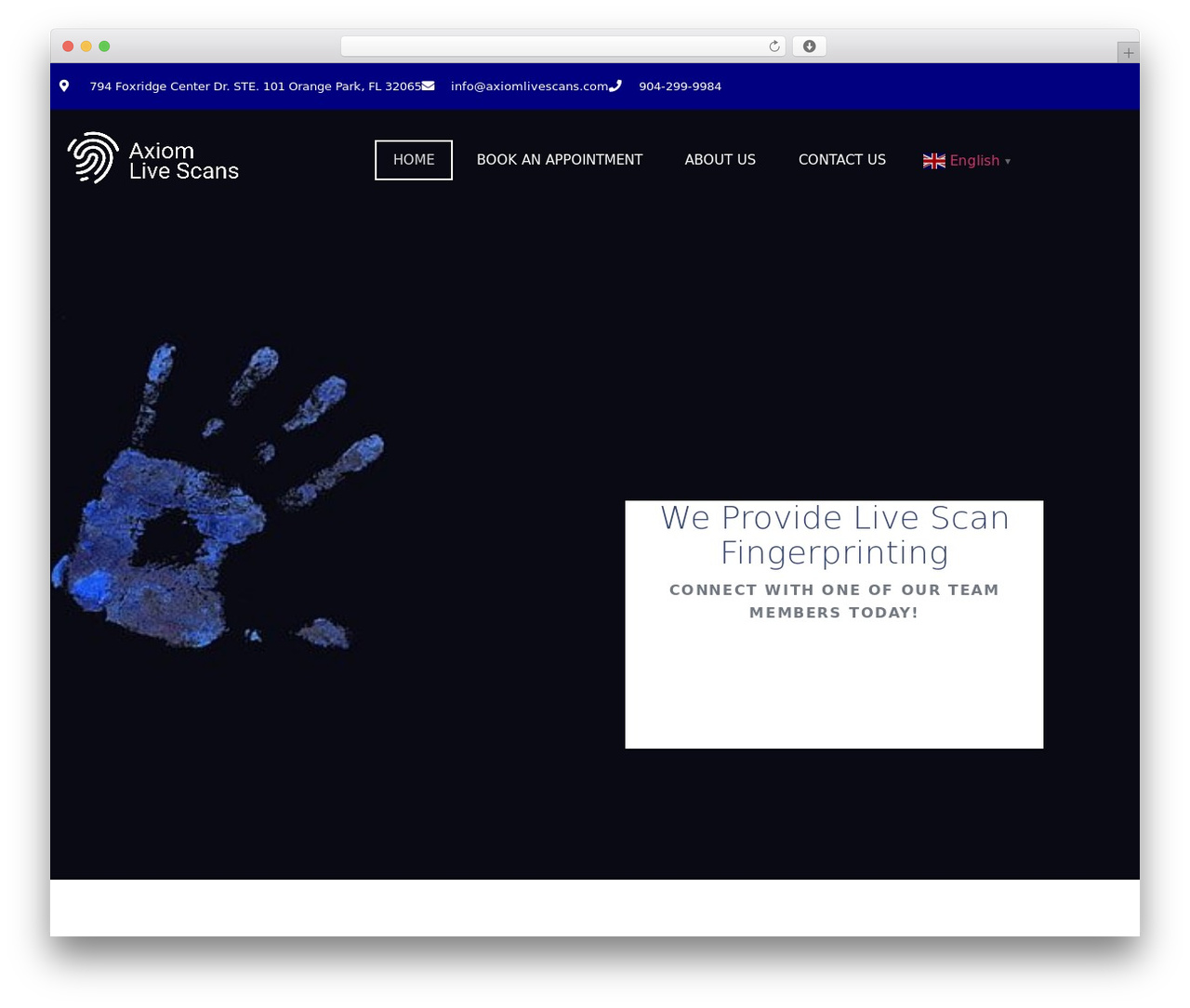This screenshot has height=1008, width=1190.
Task: Maximize the window with the green button
Action: click(104, 46)
